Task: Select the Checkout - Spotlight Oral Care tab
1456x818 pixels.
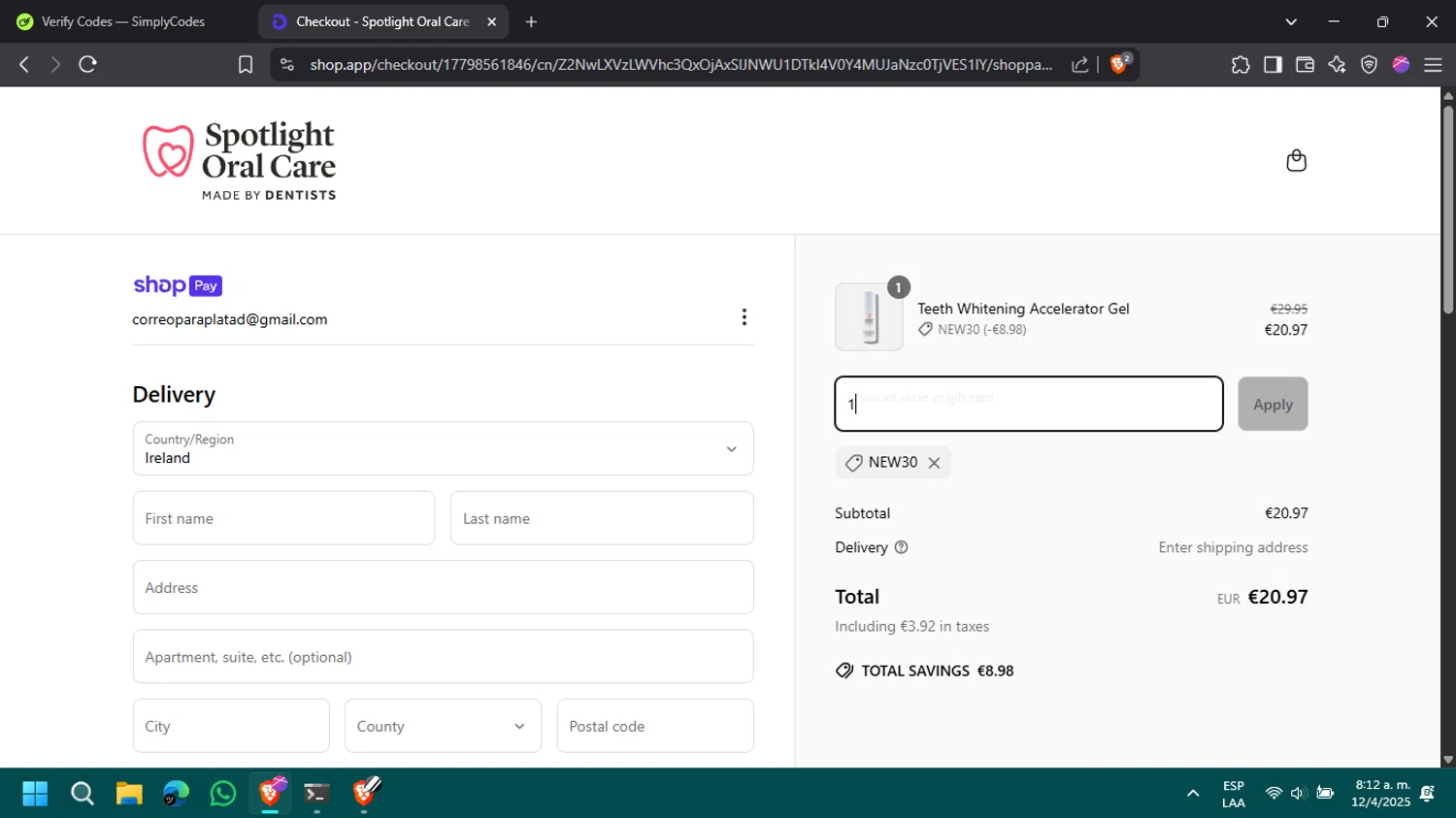Action: tap(382, 21)
